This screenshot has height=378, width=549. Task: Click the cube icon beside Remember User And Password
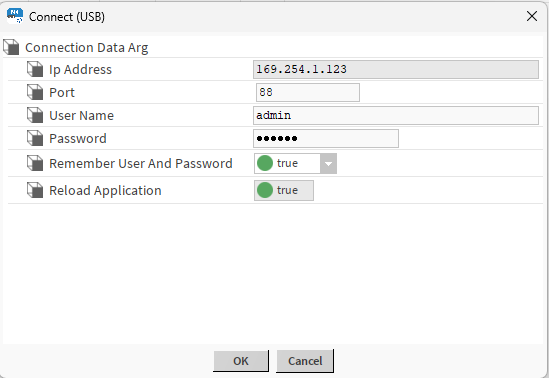[x=35, y=163]
